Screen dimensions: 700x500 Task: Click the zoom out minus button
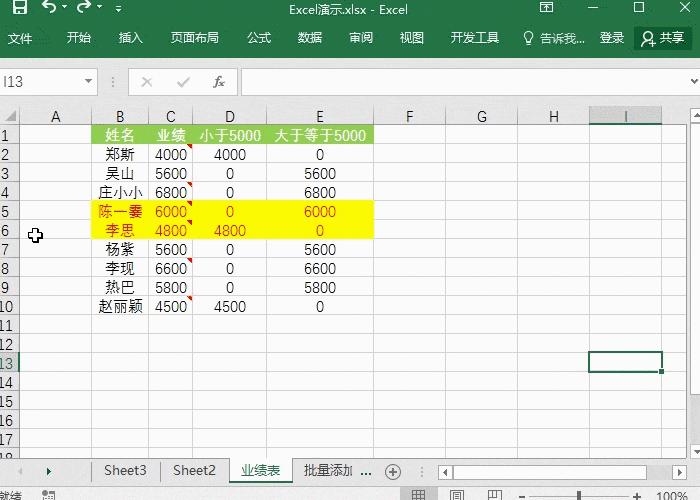click(x=522, y=496)
